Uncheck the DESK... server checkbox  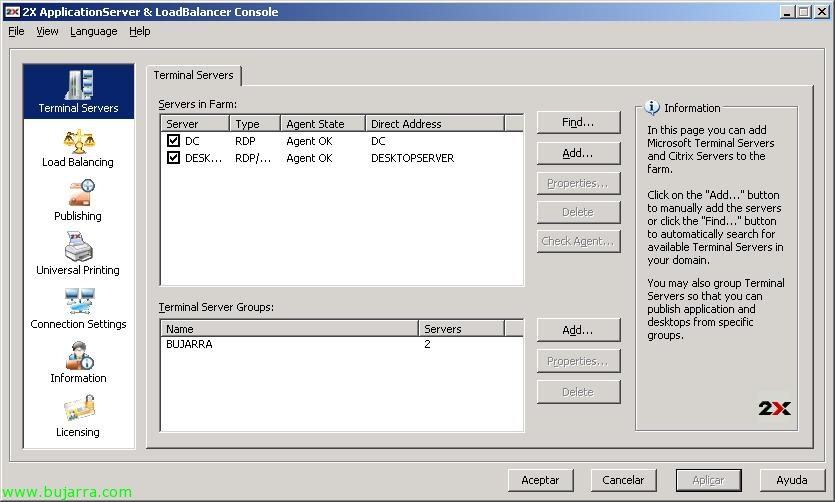tap(173, 158)
